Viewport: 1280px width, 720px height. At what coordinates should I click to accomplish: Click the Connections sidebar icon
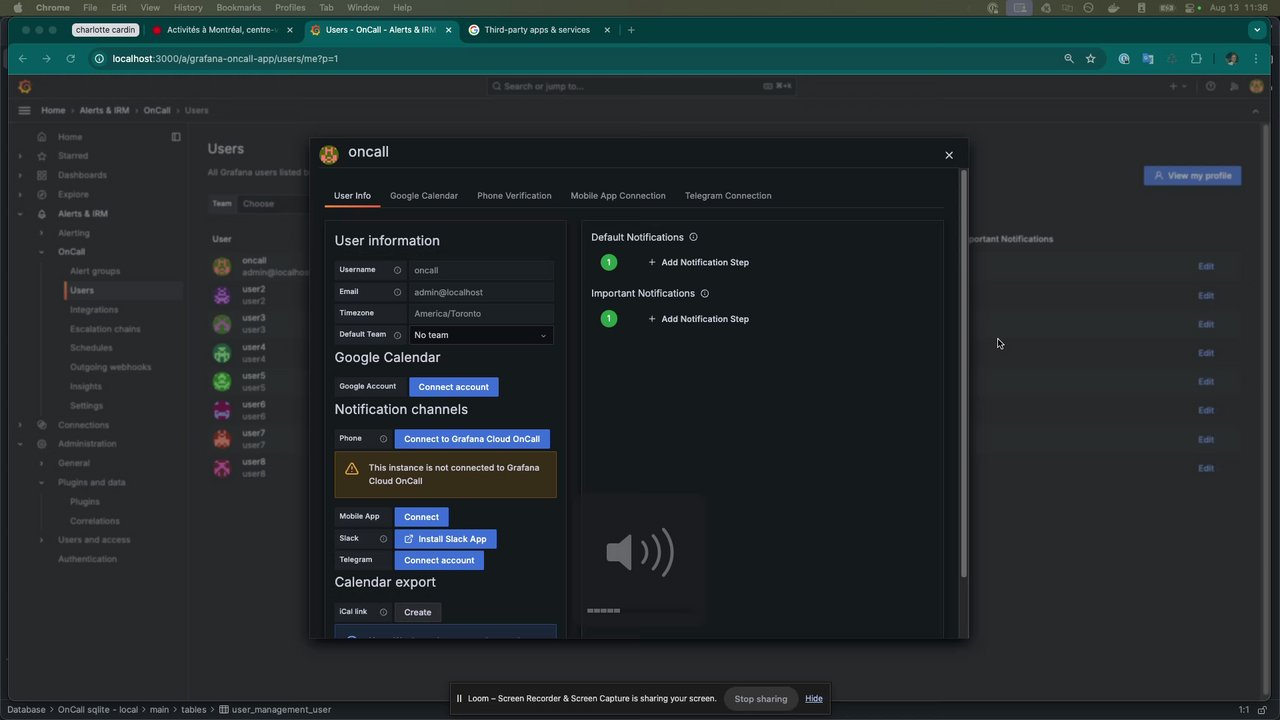tap(42, 425)
